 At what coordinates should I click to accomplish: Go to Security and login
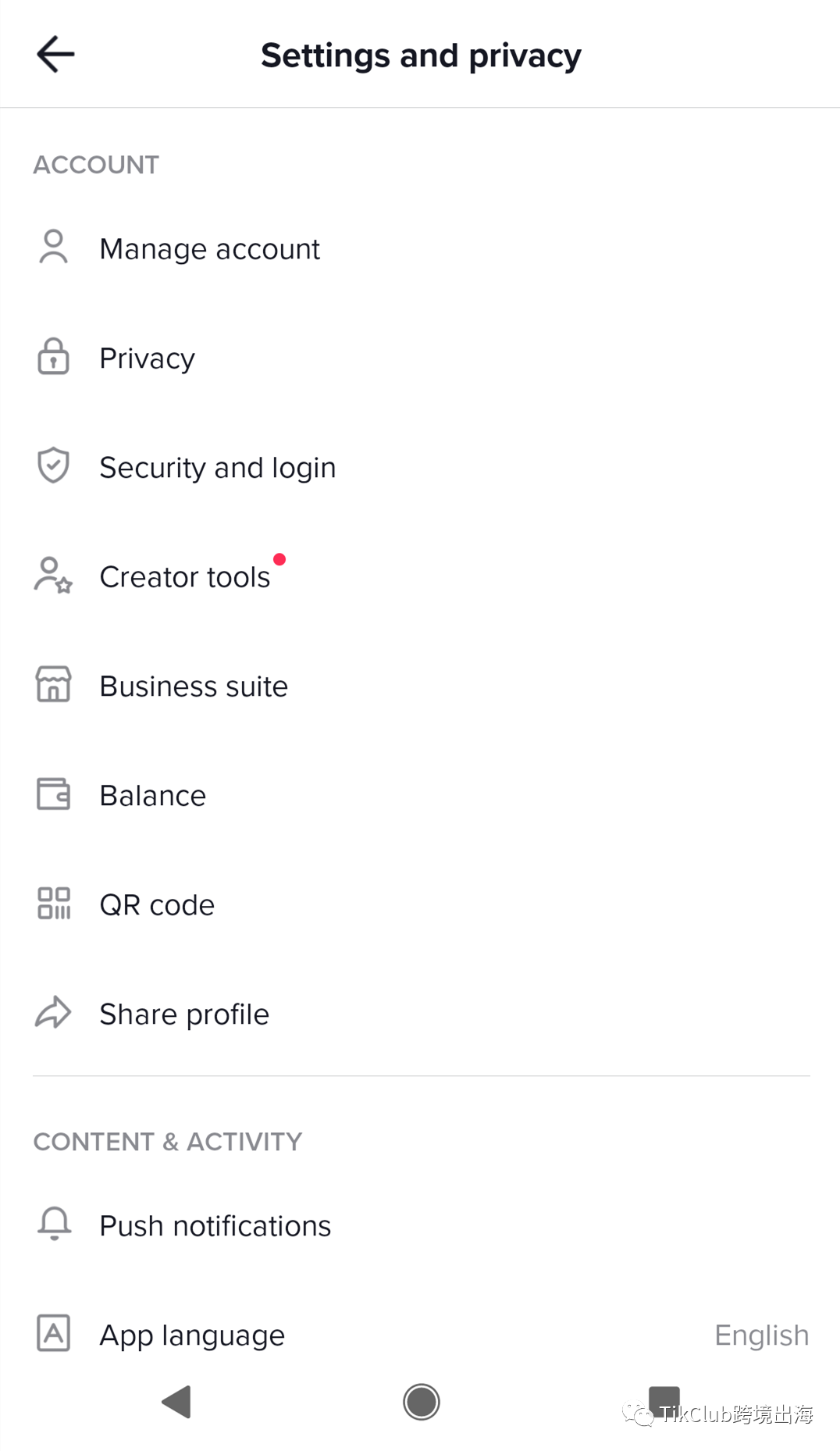pos(420,467)
